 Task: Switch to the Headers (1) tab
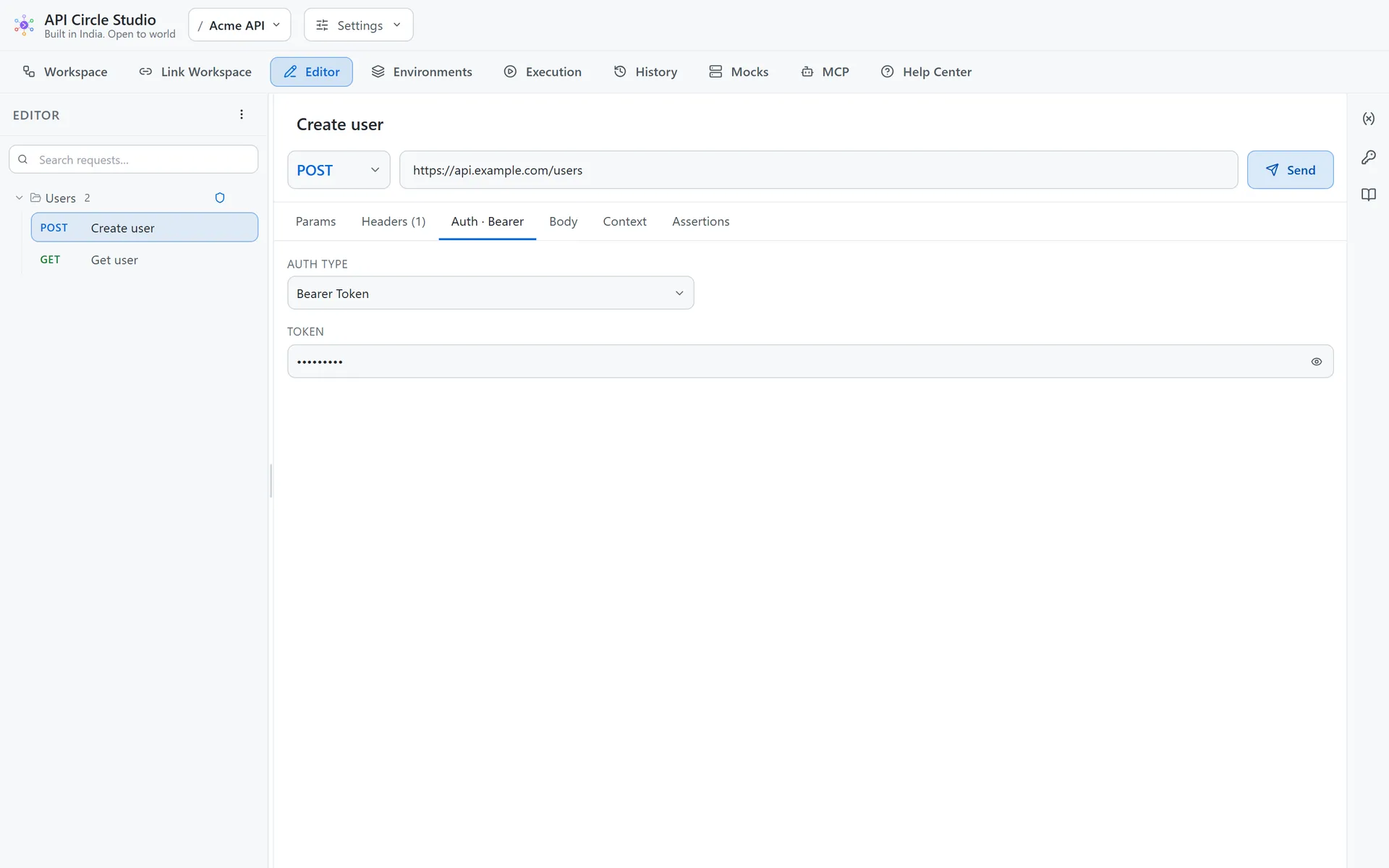coord(394,221)
